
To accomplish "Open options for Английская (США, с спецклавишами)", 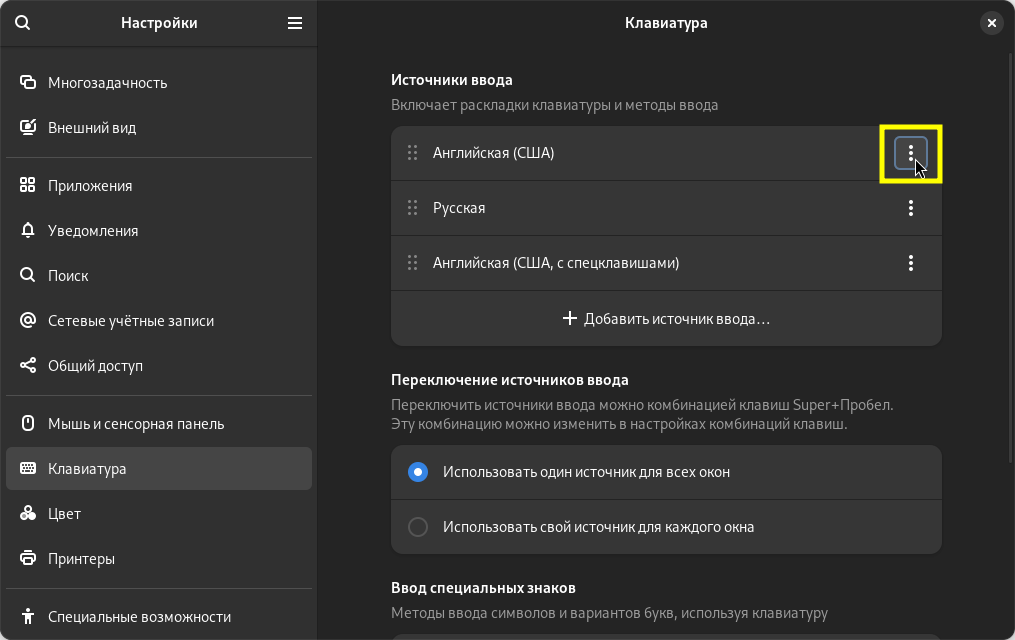I will pos(910,263).
